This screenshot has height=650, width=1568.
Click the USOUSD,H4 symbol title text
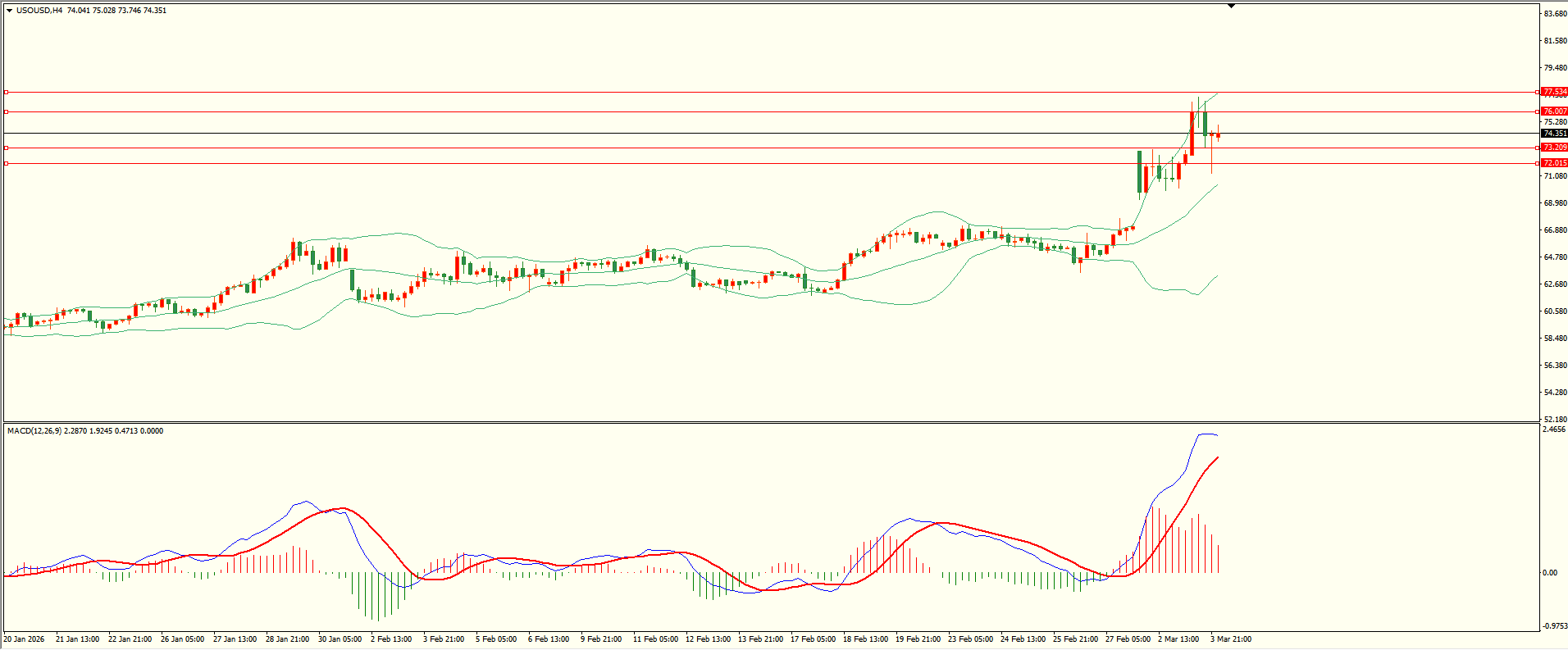[x=39, y=11]
